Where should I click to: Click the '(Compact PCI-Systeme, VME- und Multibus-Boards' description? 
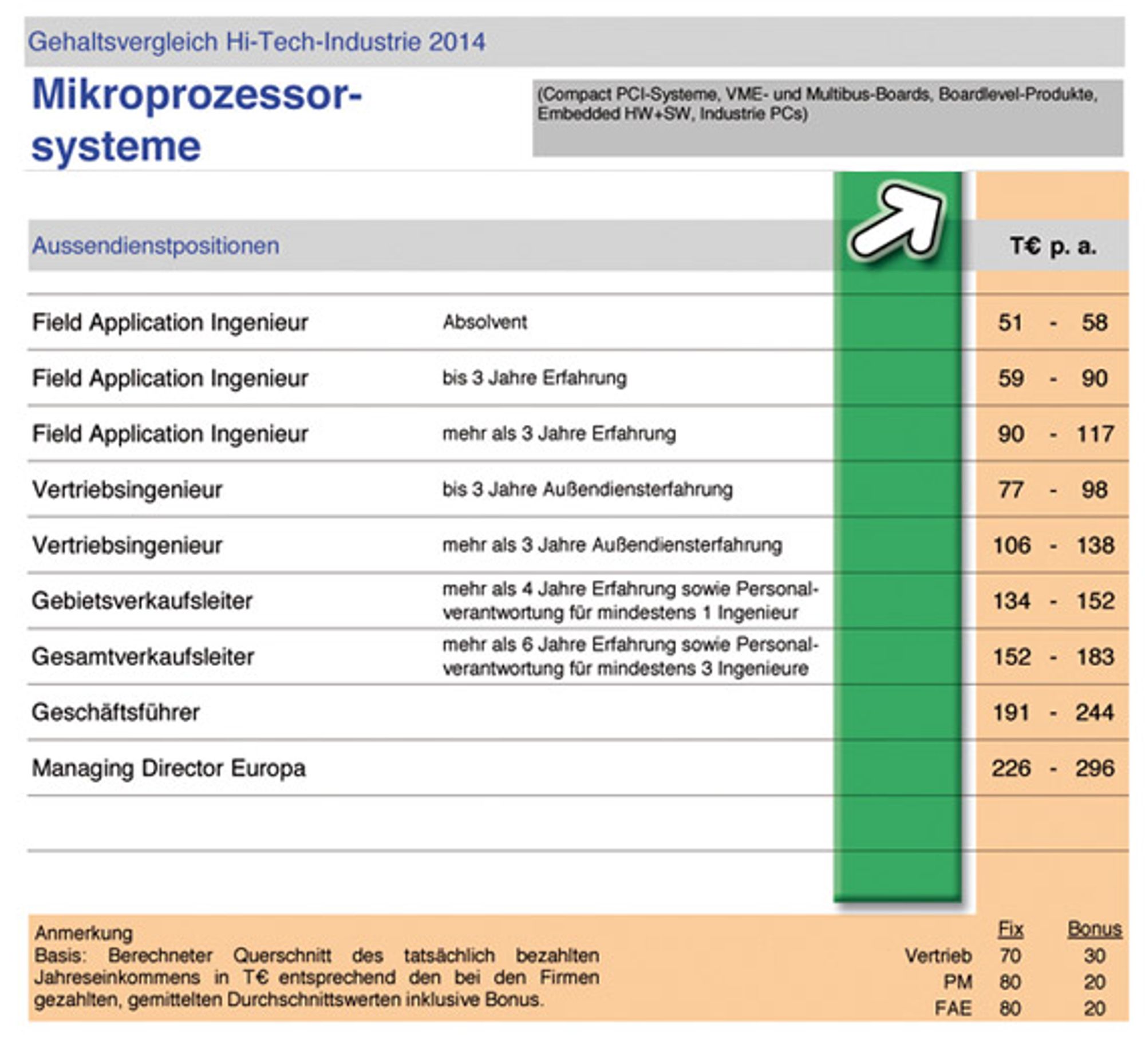(818, 104)
